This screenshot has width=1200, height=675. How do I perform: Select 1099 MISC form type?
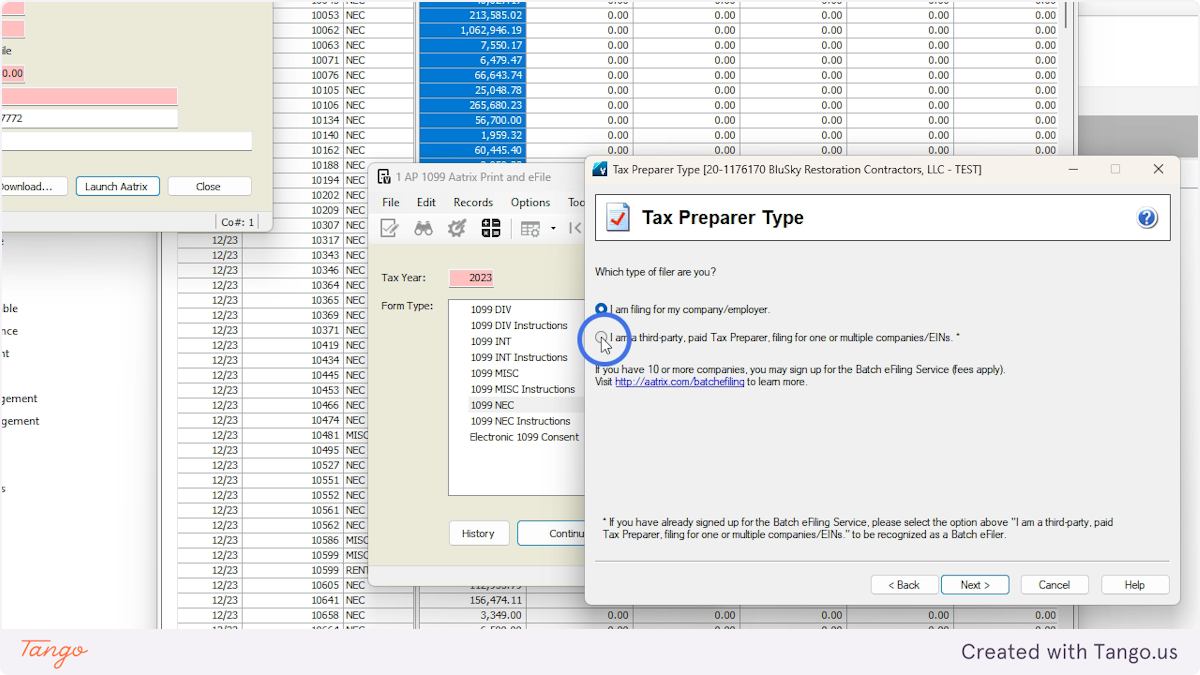coord(494,374)
